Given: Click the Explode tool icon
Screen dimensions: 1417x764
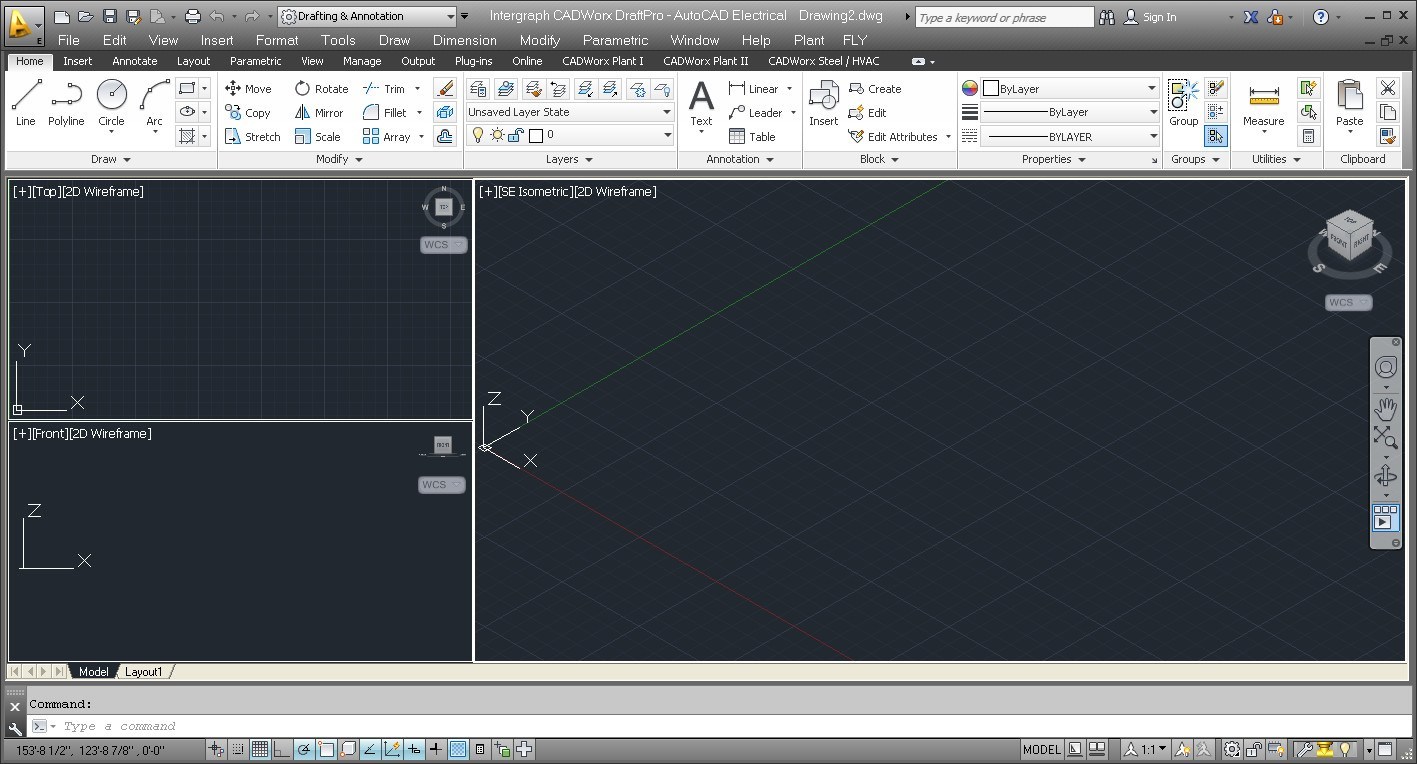Looking at the screenshot, I should pos(445,113).
